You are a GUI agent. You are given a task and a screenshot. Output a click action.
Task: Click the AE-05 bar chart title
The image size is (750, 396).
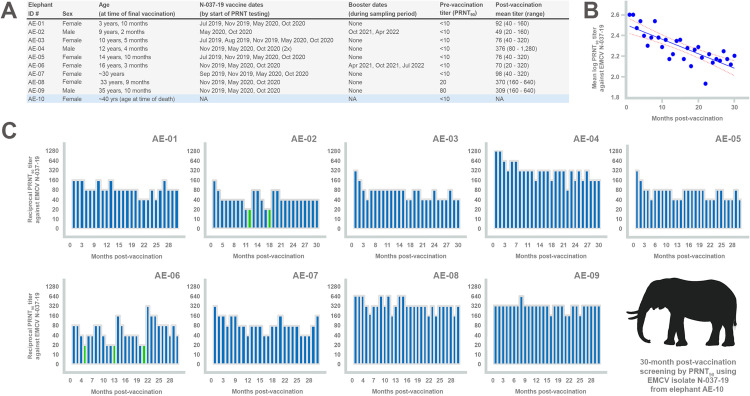click(x=728, y=139)
